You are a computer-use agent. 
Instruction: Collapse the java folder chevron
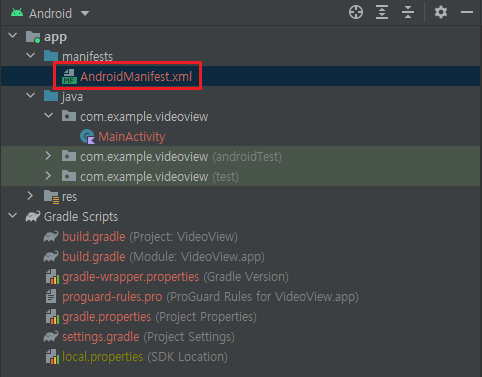pos(30,95)
